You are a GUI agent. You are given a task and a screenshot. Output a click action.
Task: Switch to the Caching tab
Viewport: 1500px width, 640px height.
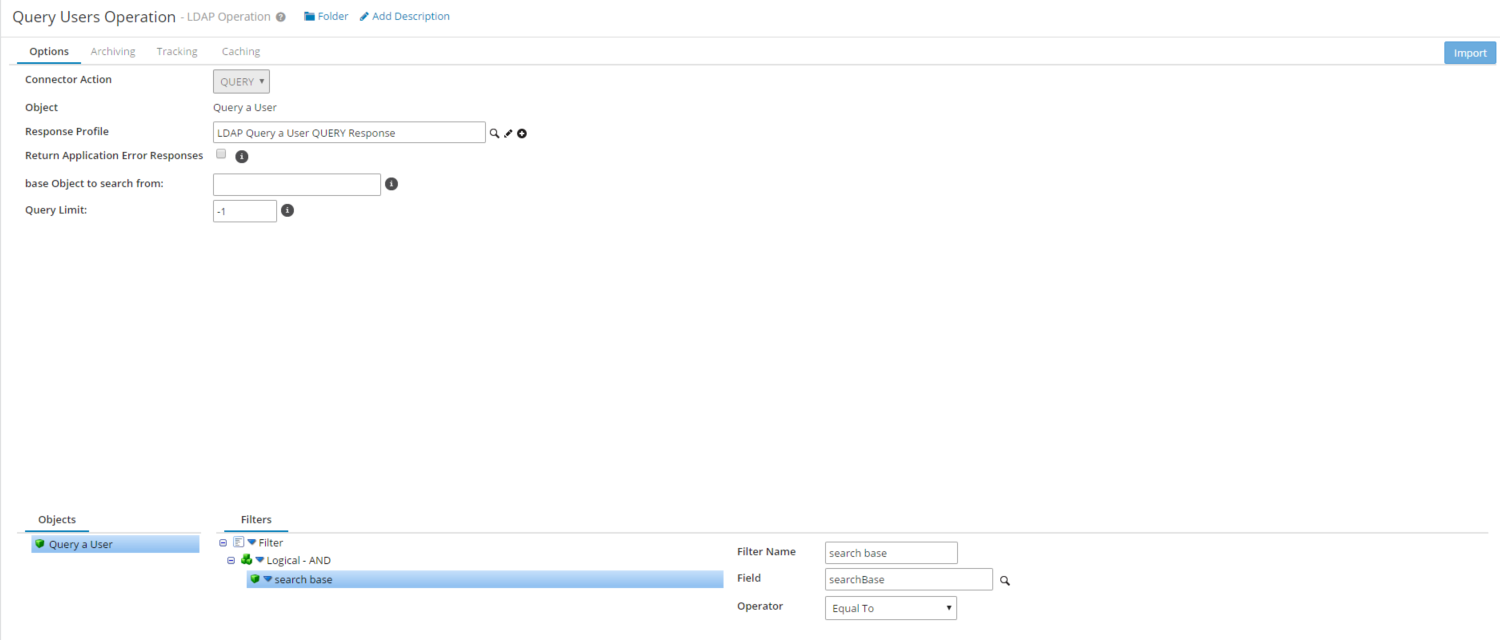point(240,51)
